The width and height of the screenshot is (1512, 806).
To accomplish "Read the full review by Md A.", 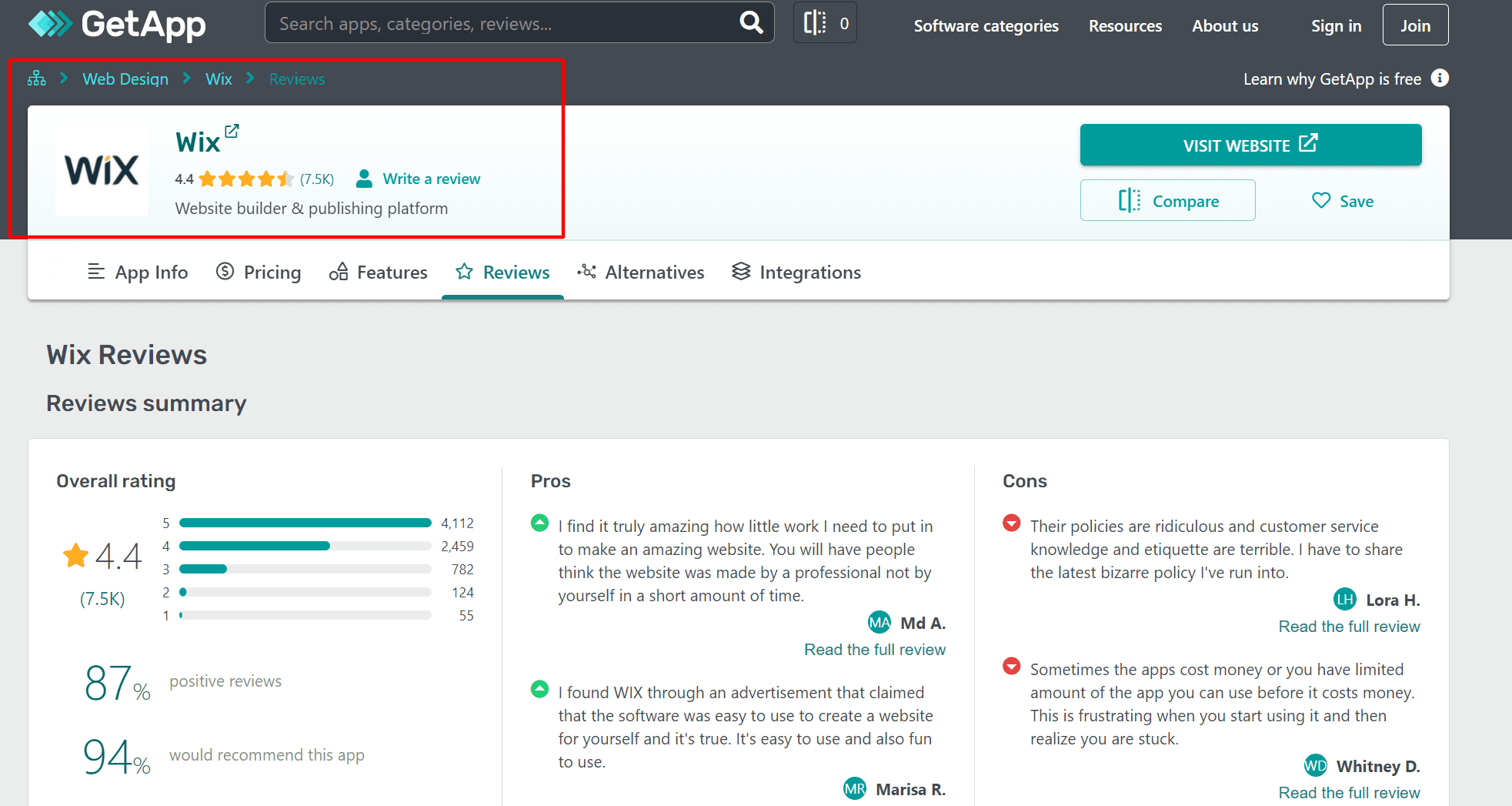I will [x=875, y=649].
